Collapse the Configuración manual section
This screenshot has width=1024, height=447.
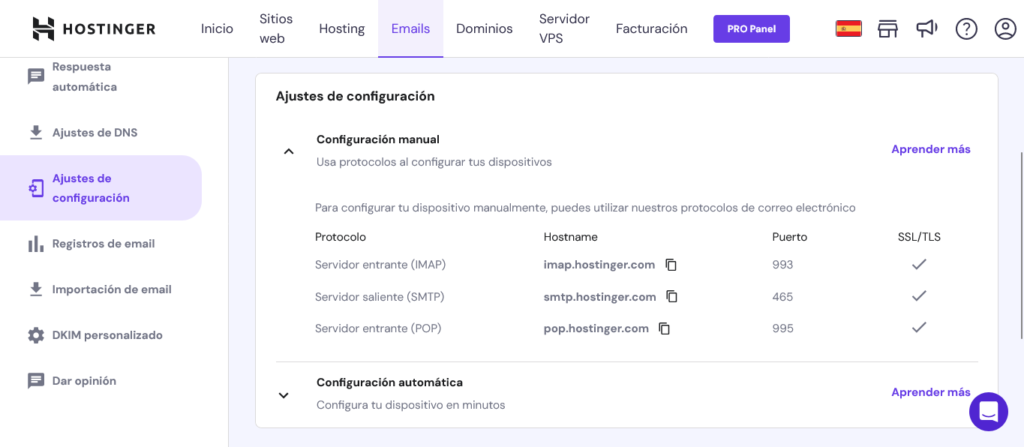289,151
